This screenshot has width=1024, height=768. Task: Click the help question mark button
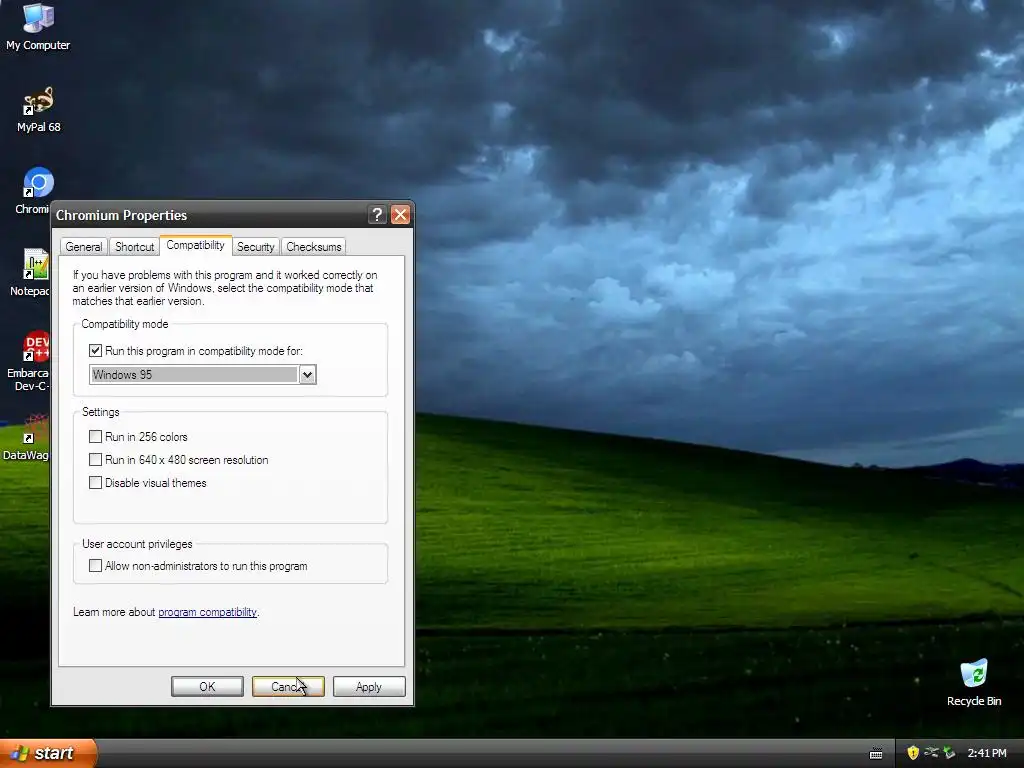377,215
